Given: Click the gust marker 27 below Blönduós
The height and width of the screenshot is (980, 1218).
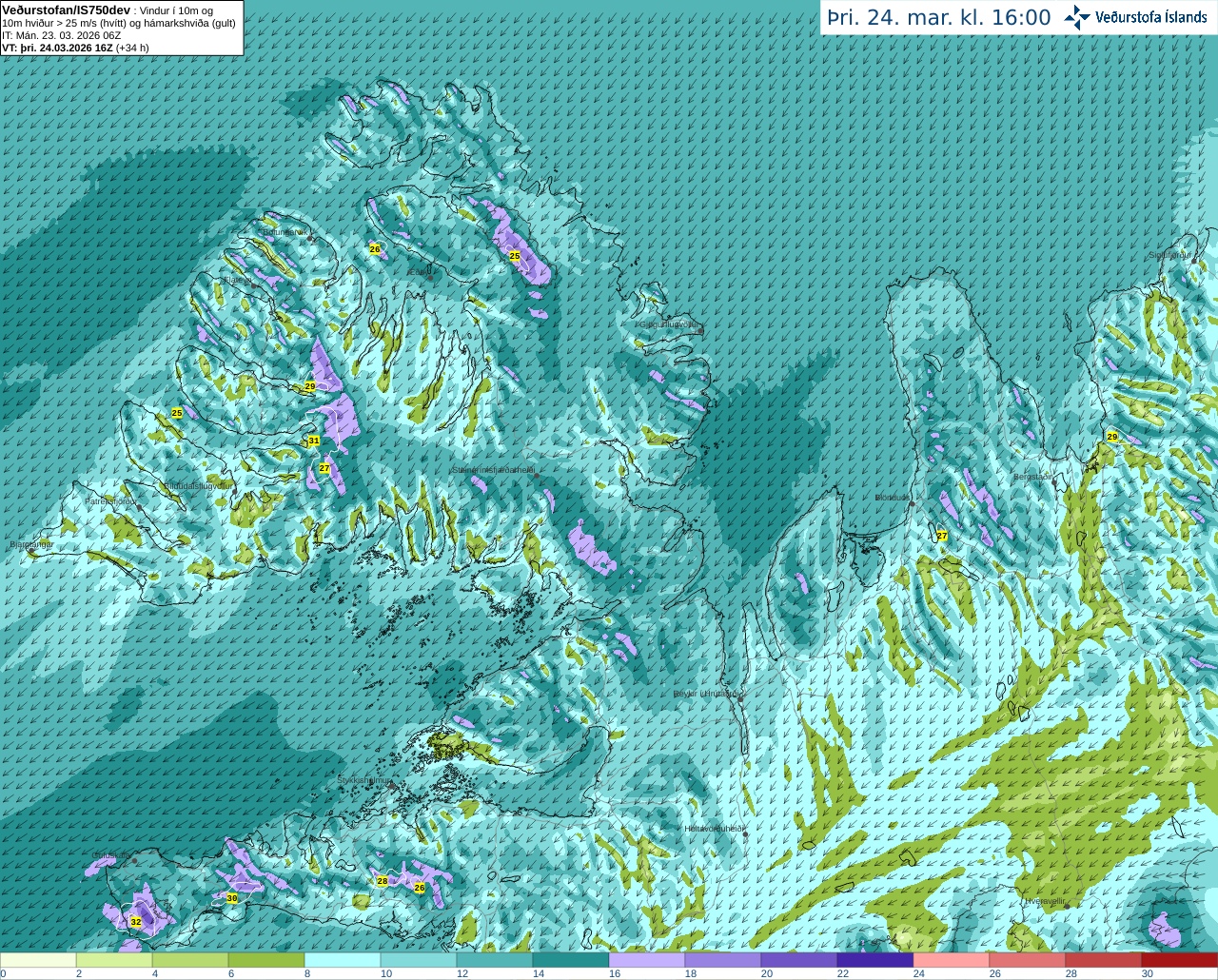Looking at the screenshot, I should 942,537.
